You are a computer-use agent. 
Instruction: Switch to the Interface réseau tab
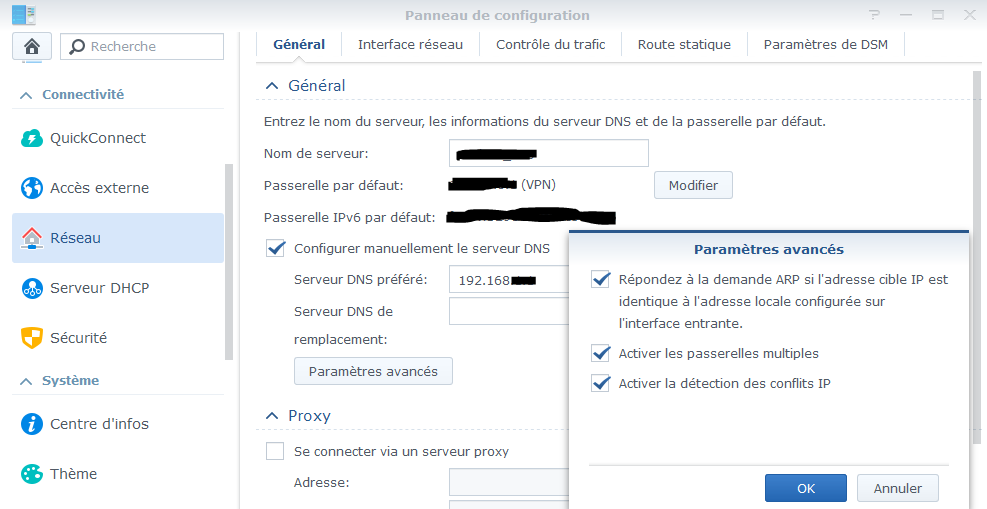tap(410, 44)
